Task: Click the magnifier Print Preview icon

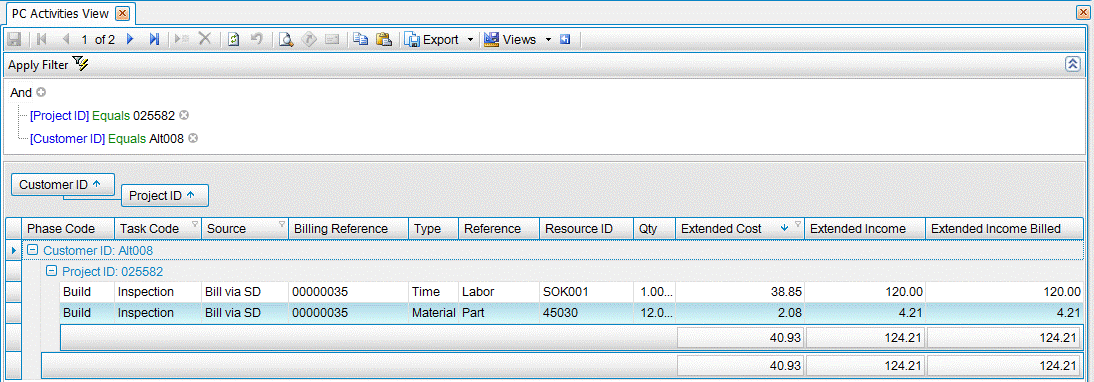Action: 285,40
